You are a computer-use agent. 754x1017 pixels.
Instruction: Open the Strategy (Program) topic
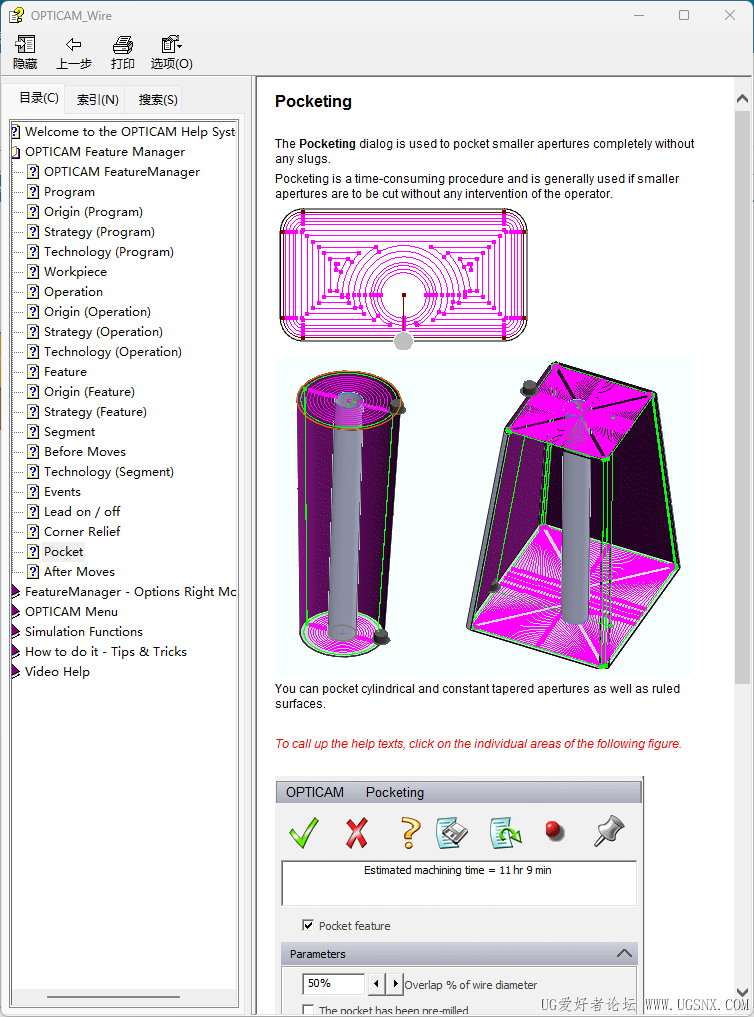[99, 232]
